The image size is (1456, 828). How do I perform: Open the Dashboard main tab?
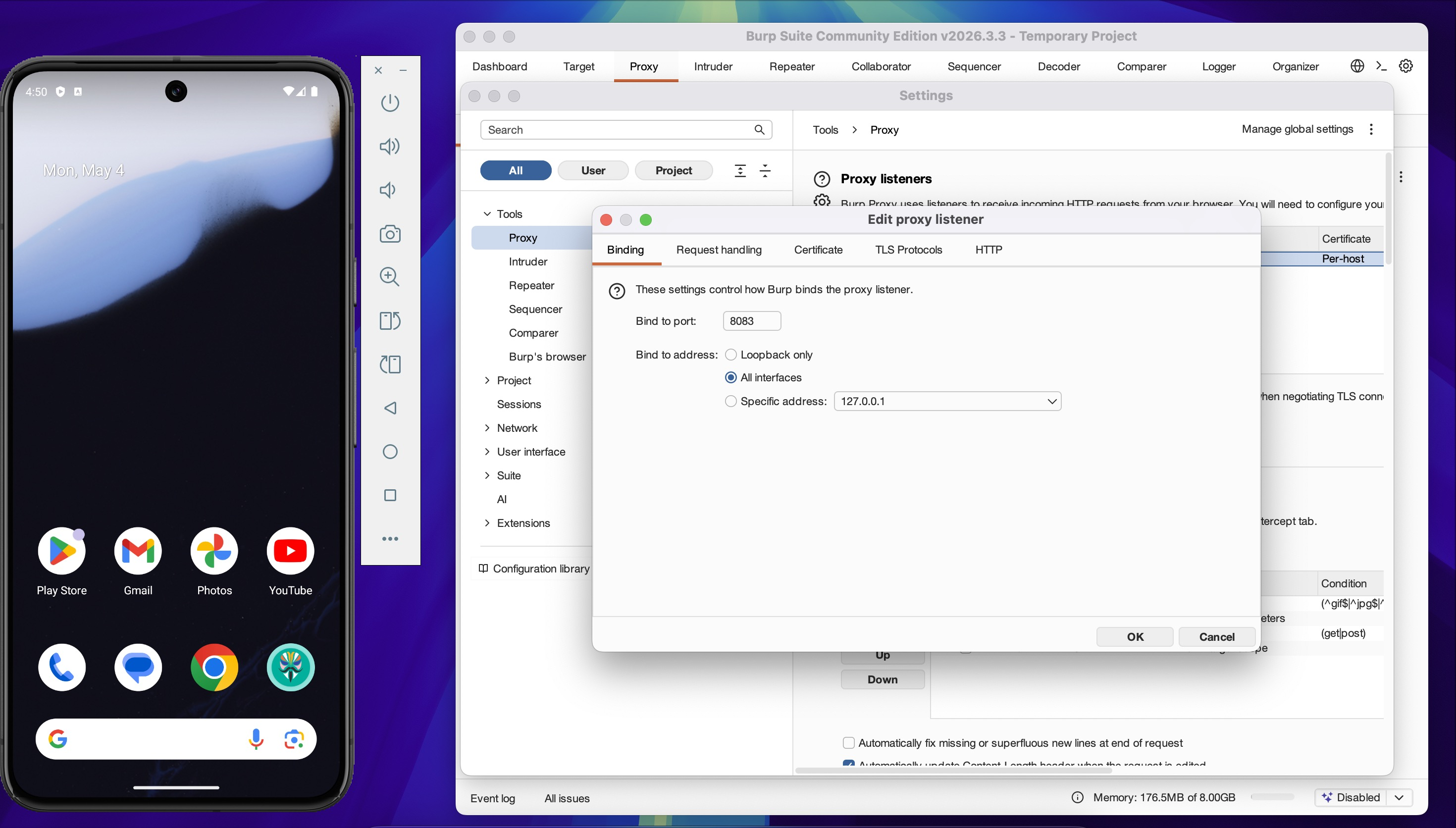tap(500, 66)
